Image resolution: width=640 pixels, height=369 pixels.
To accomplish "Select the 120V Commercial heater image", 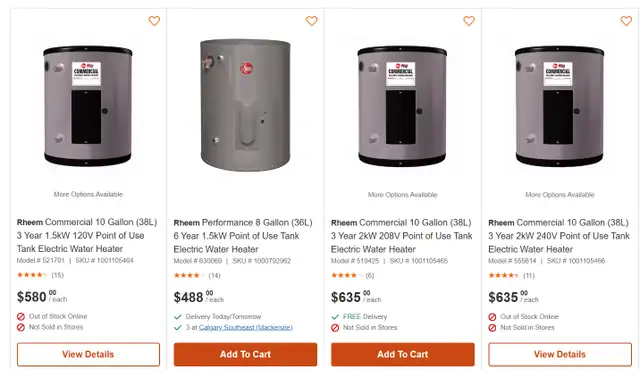I will click(x=88, y=106).
